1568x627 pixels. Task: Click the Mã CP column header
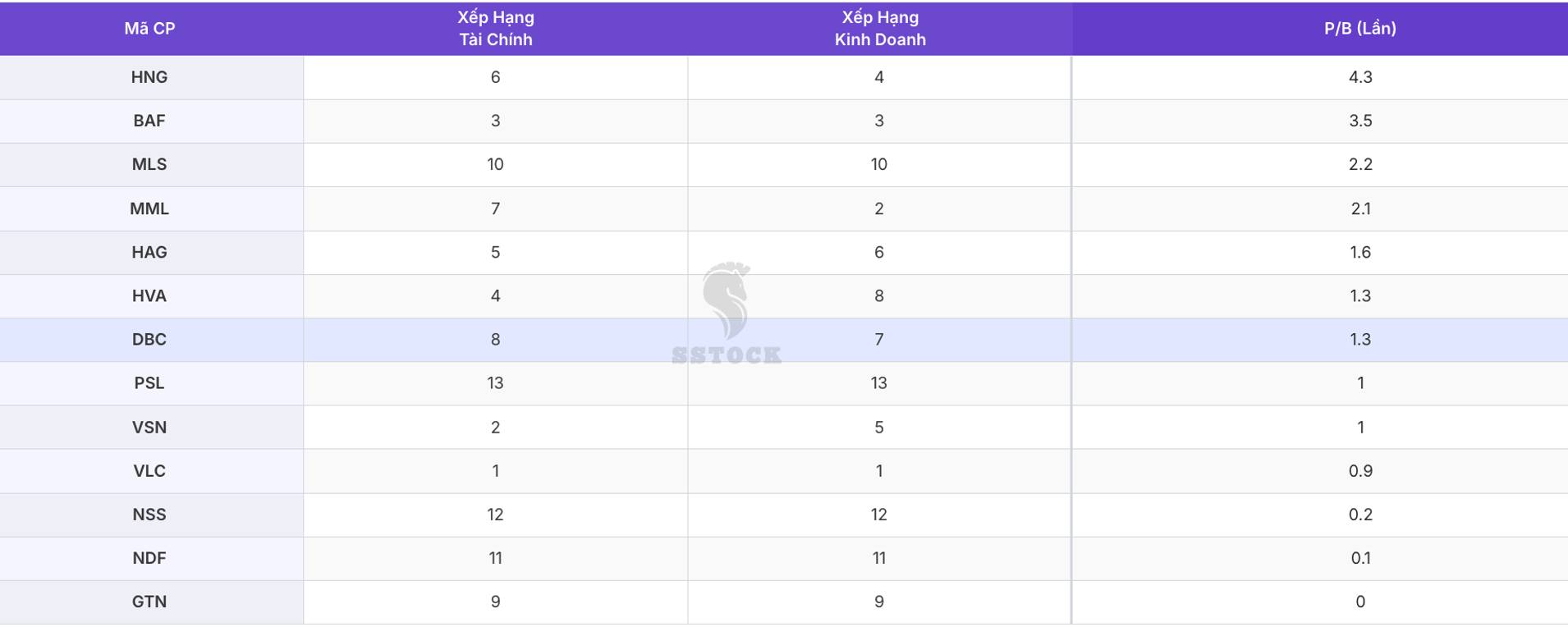point(149,29)
